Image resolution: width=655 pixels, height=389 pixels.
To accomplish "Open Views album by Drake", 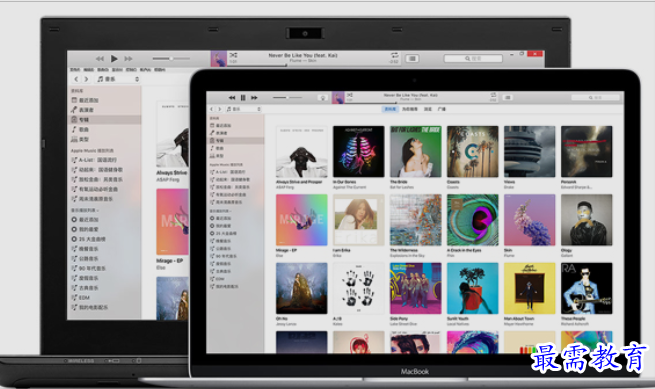I will point(530,152).
